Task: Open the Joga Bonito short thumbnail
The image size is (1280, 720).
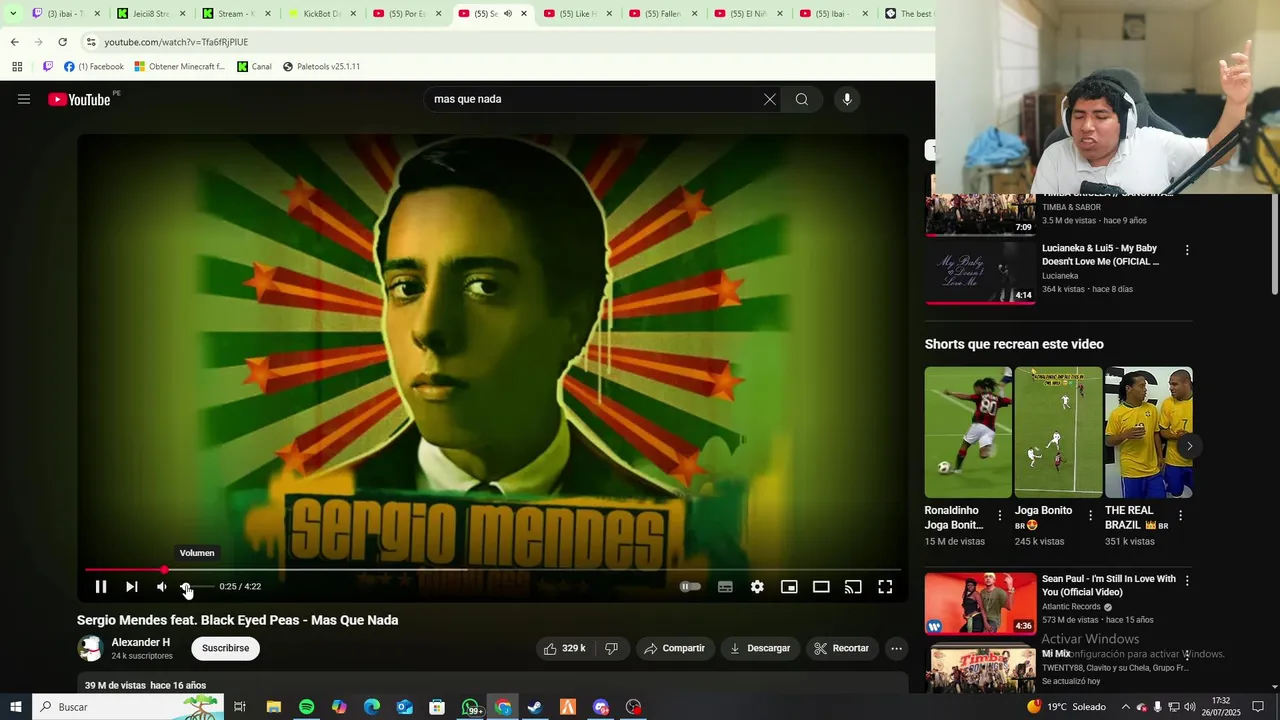Action: [1058, 432]
